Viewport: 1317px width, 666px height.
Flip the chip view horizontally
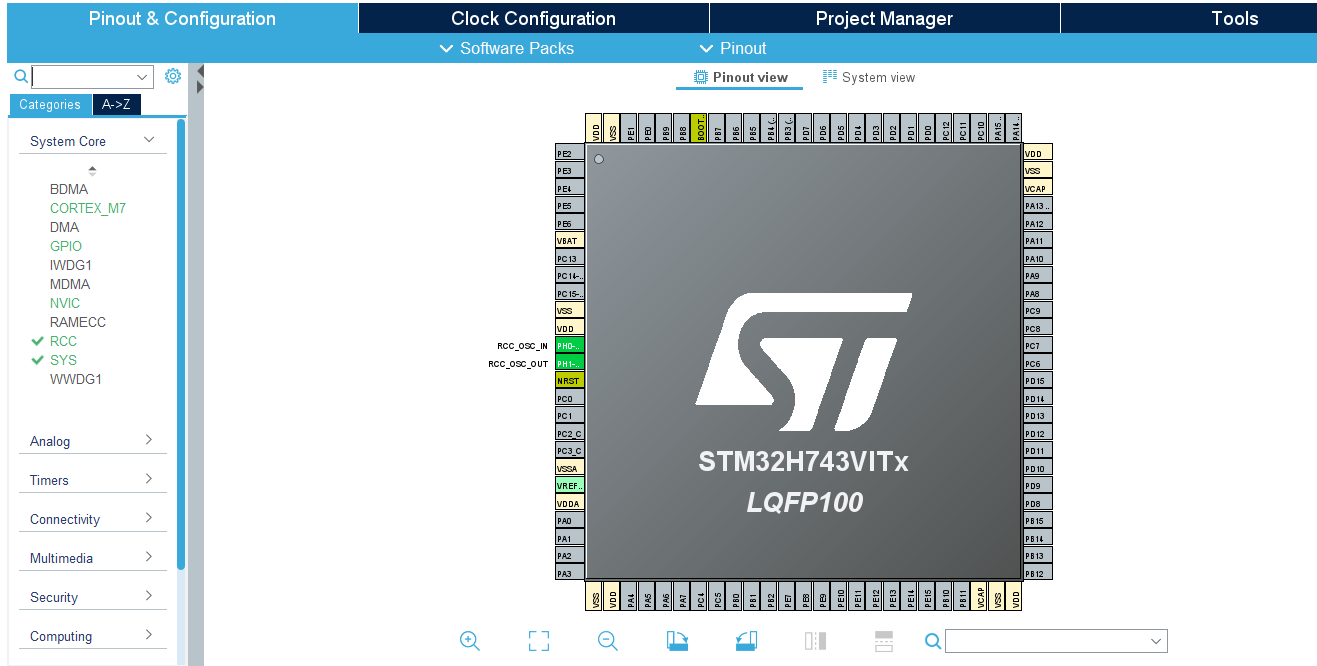tap(815, 641)
